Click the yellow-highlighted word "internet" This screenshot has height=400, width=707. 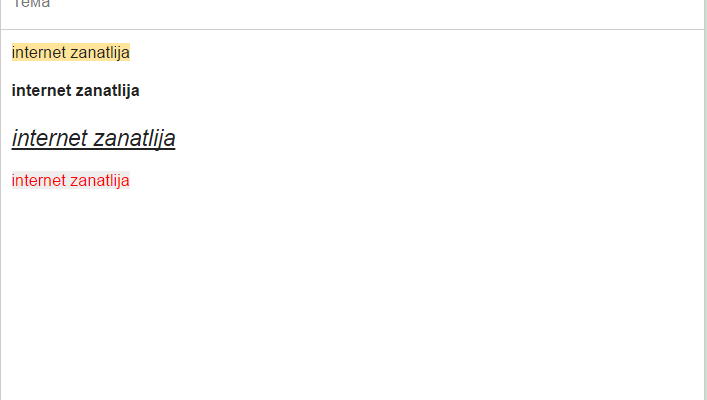39,52
